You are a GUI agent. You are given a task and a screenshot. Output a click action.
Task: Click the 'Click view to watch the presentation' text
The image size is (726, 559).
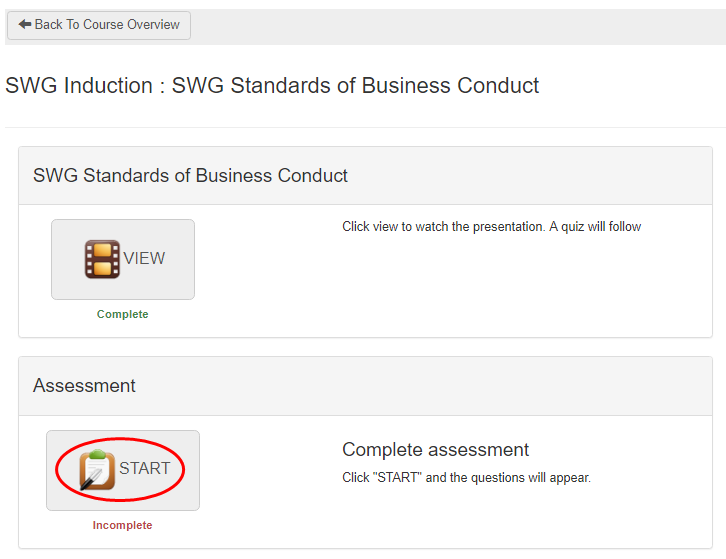point(491,227)
